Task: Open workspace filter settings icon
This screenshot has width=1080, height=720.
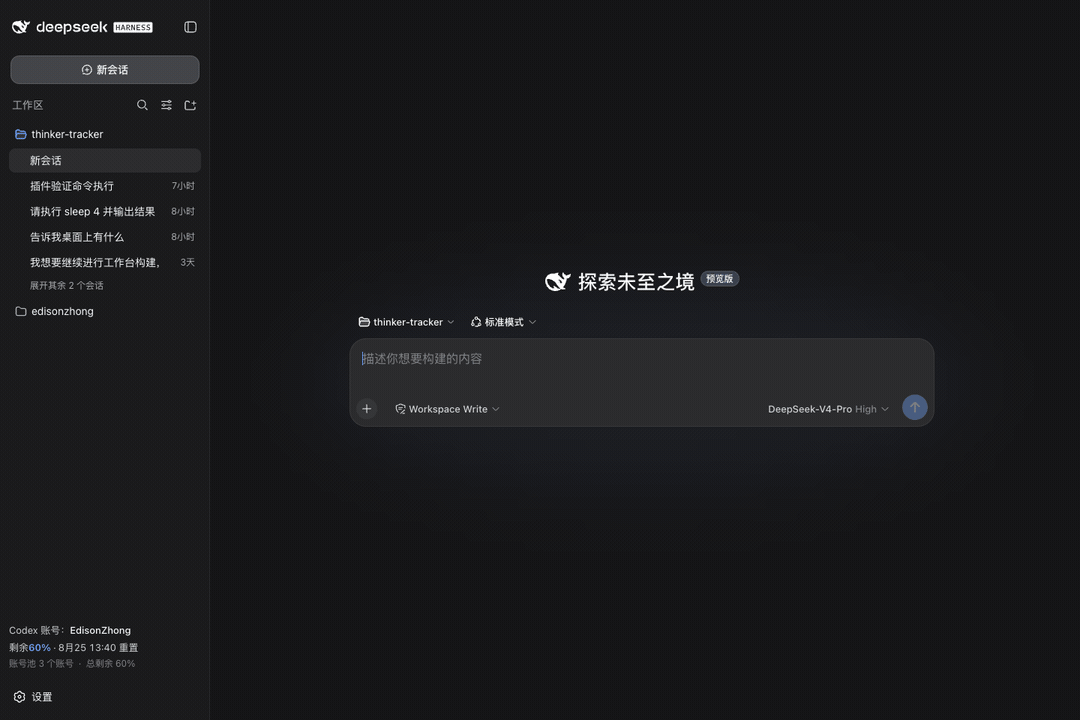Action: pyautogui.click(x=166, y=105)
